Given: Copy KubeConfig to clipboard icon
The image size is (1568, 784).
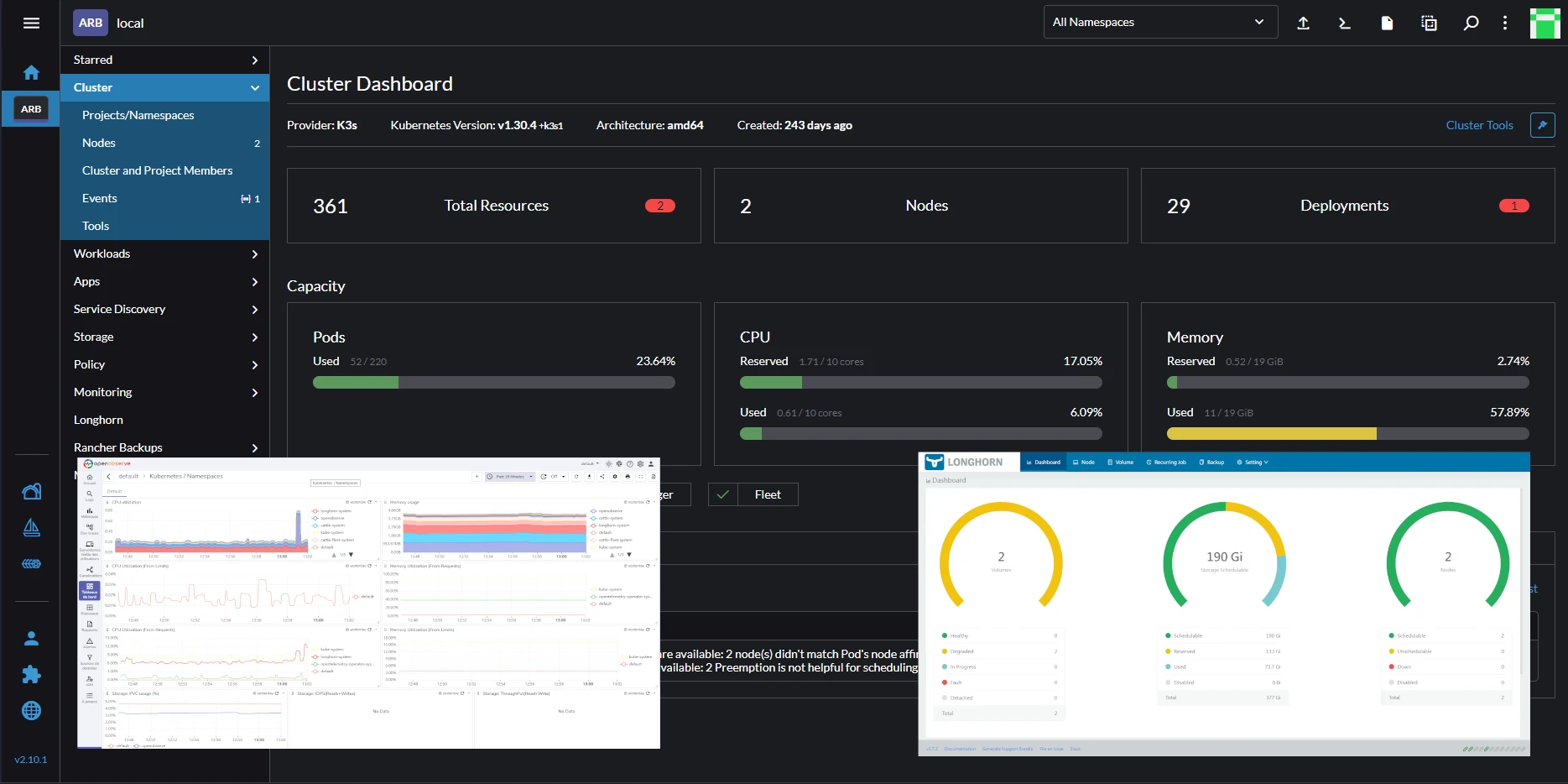Looking at the screenshot, I should (1429, 23).
